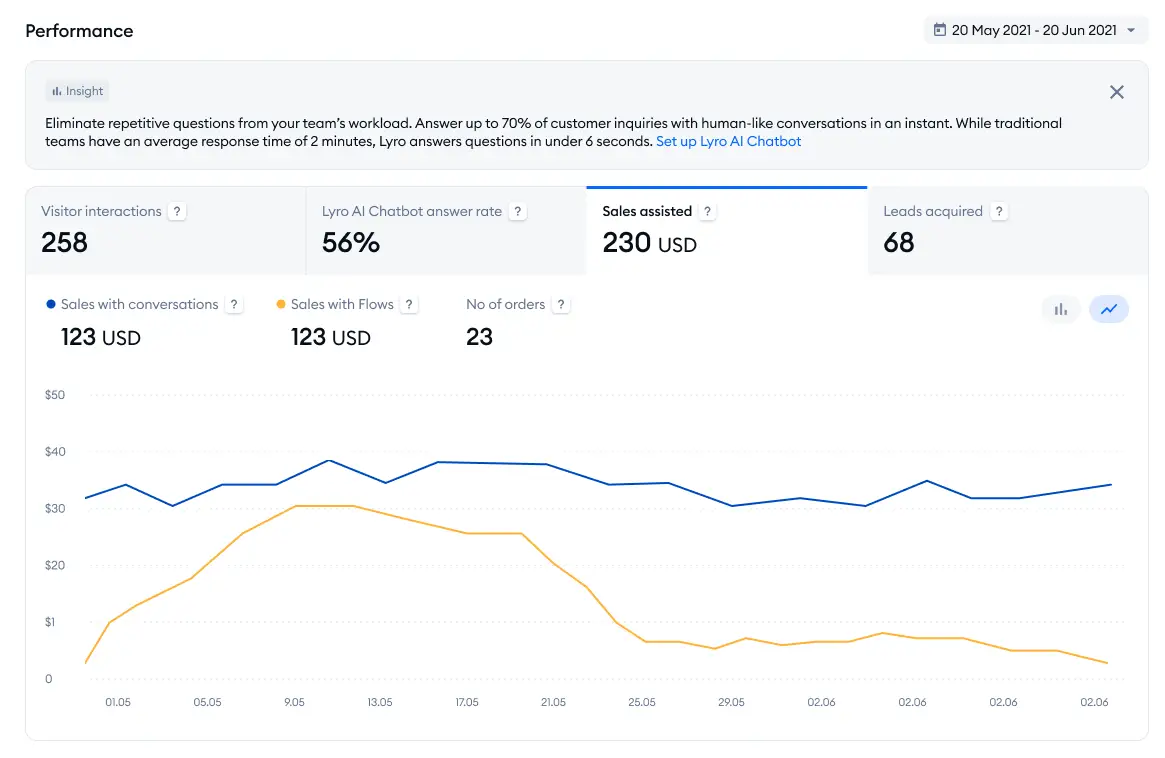Viewport: 1165px width, 758px height.
Task: Select the Leads acquired tab
Action: point(1007,230)
